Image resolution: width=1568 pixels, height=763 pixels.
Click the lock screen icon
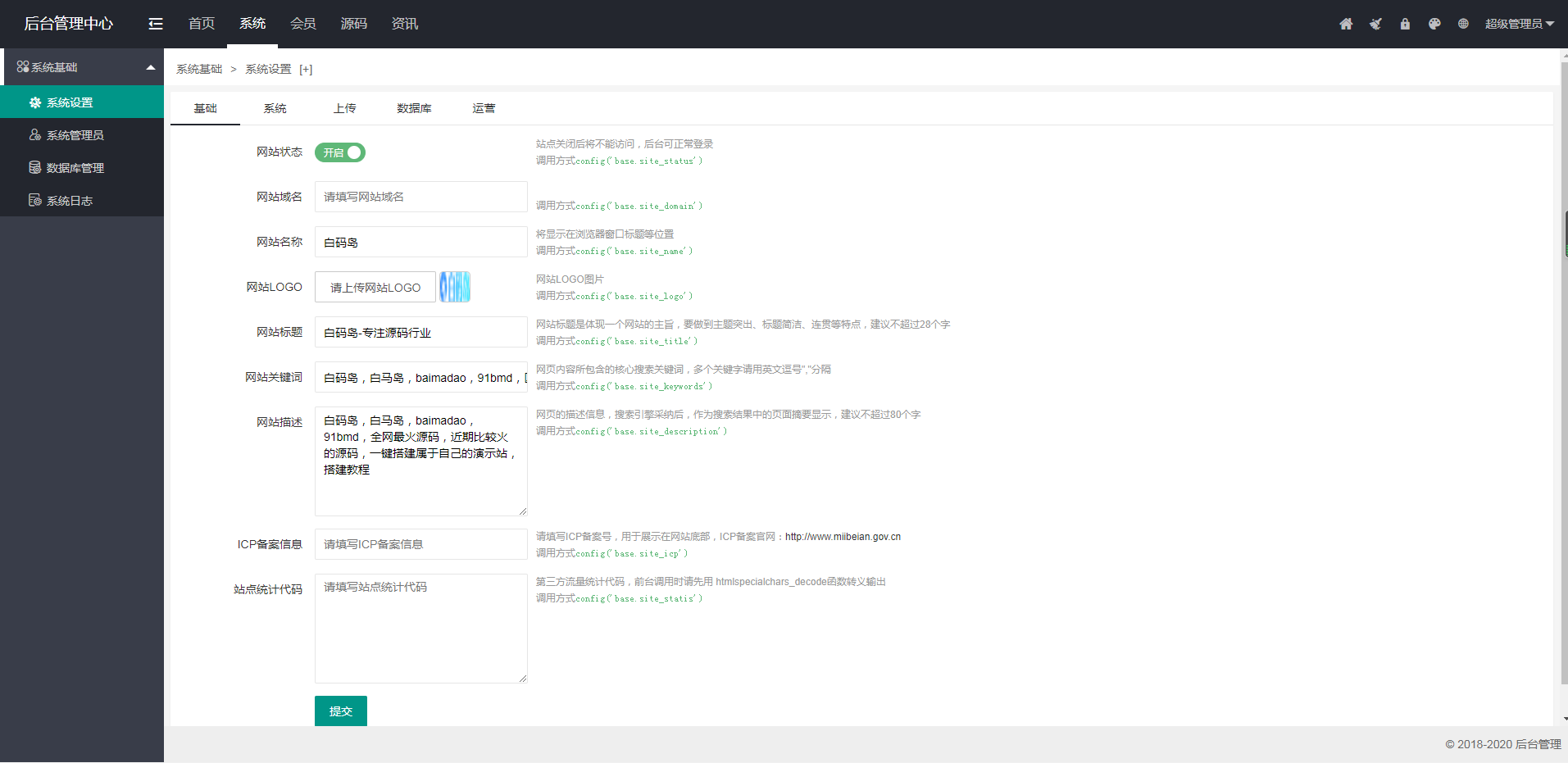(x=1404, y=24)
